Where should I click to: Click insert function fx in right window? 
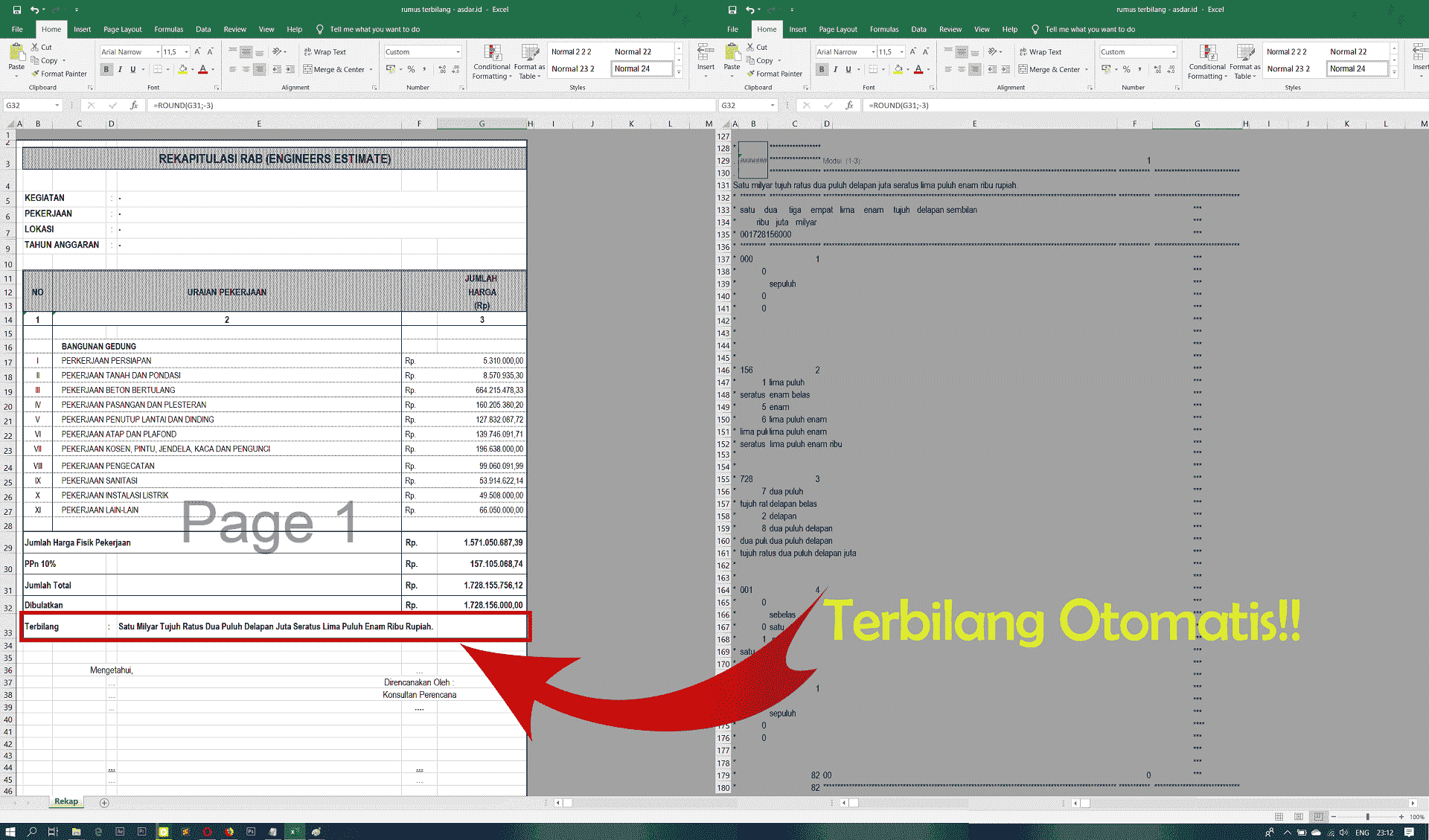(x=849, y=105)
